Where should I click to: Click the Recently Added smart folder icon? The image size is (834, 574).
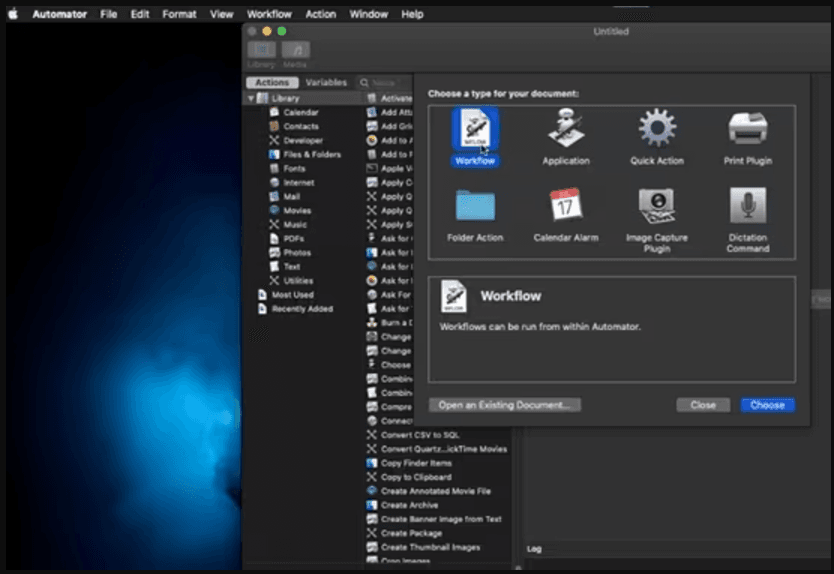(x=262, y=309)
